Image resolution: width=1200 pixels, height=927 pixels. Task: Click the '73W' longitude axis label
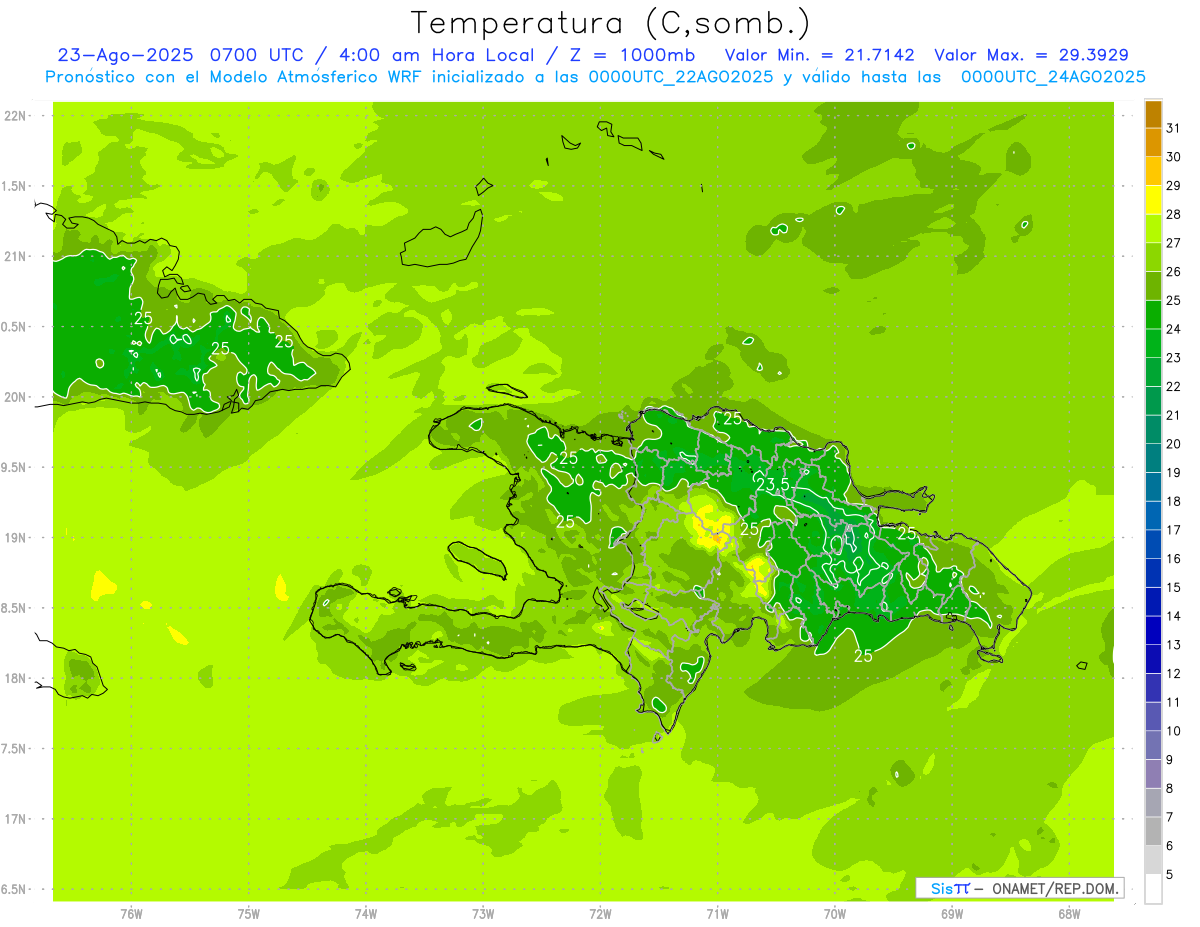pyautogui.click(x=483, y=913)
